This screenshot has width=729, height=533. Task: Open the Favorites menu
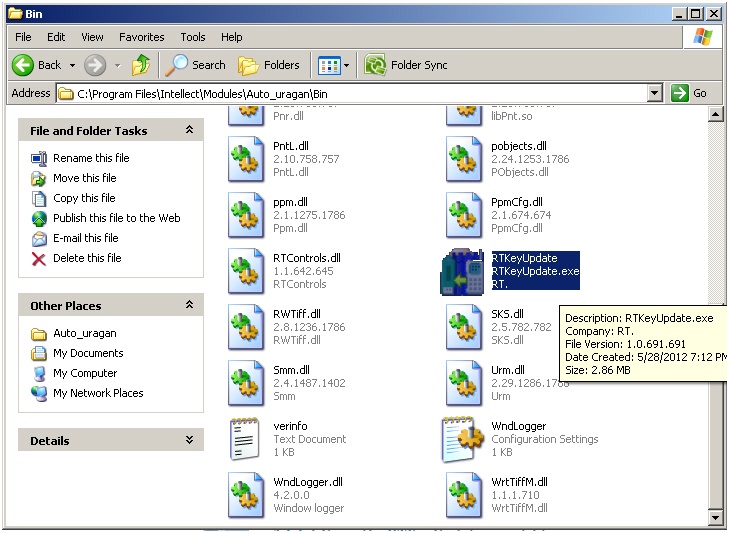pyautogui.click(x=141, y=37)
